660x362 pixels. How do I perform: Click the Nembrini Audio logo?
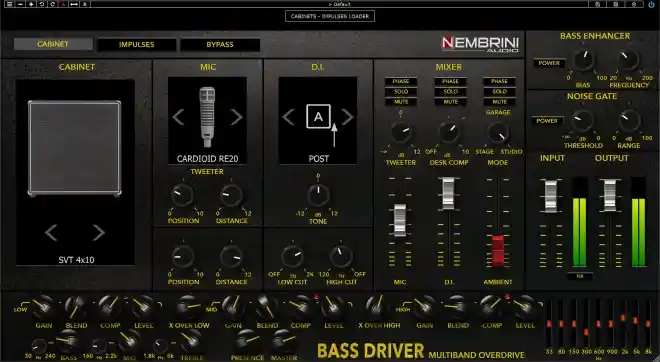point(480,44)
